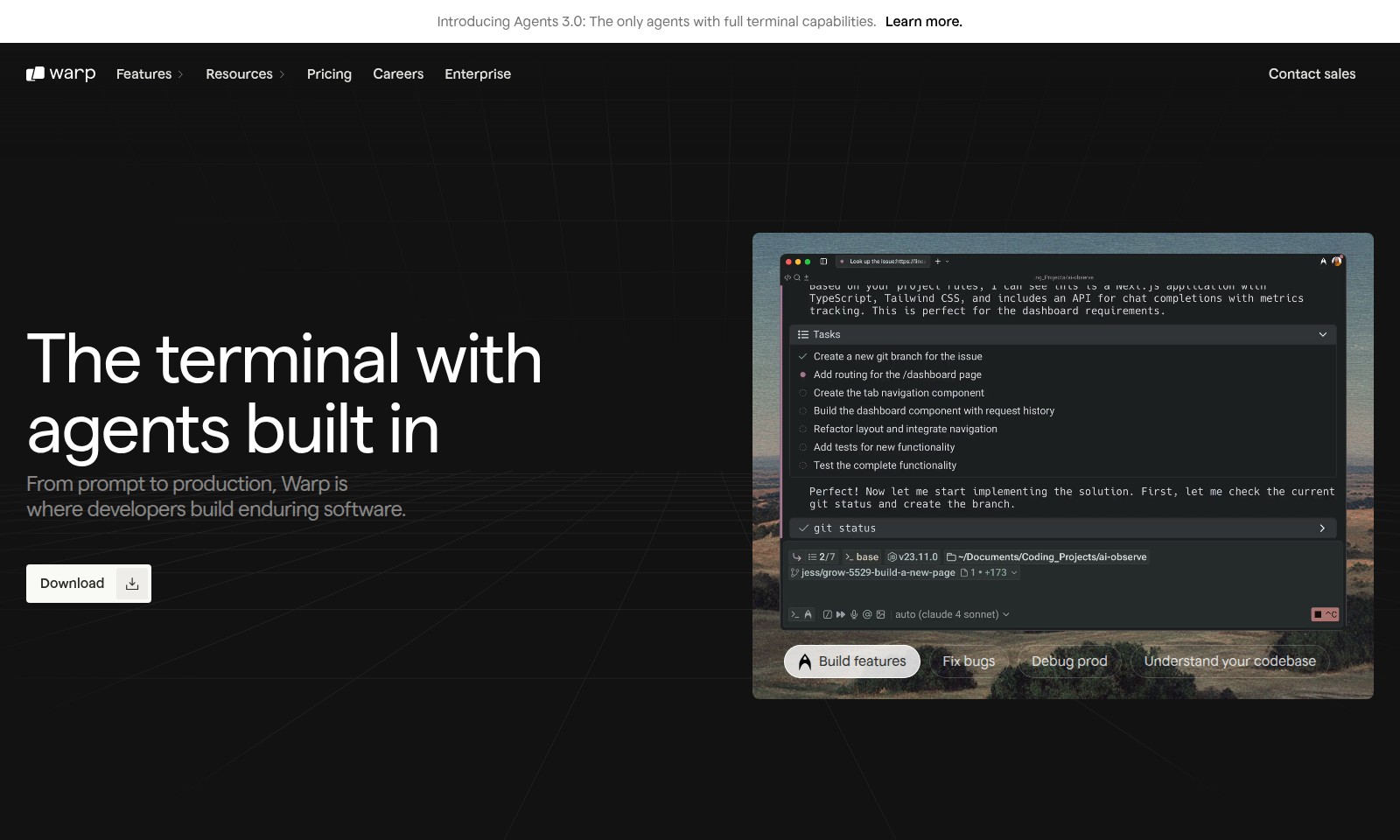
Task: Click the base environment chip
Action: [x=862, y=556]
